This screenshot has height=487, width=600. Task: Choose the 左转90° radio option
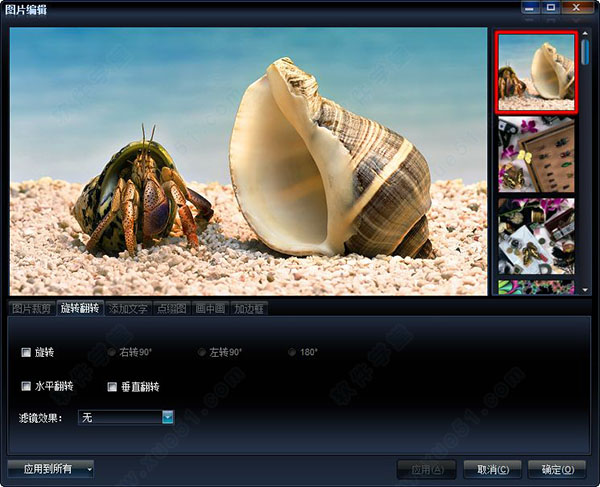point(203,352)
